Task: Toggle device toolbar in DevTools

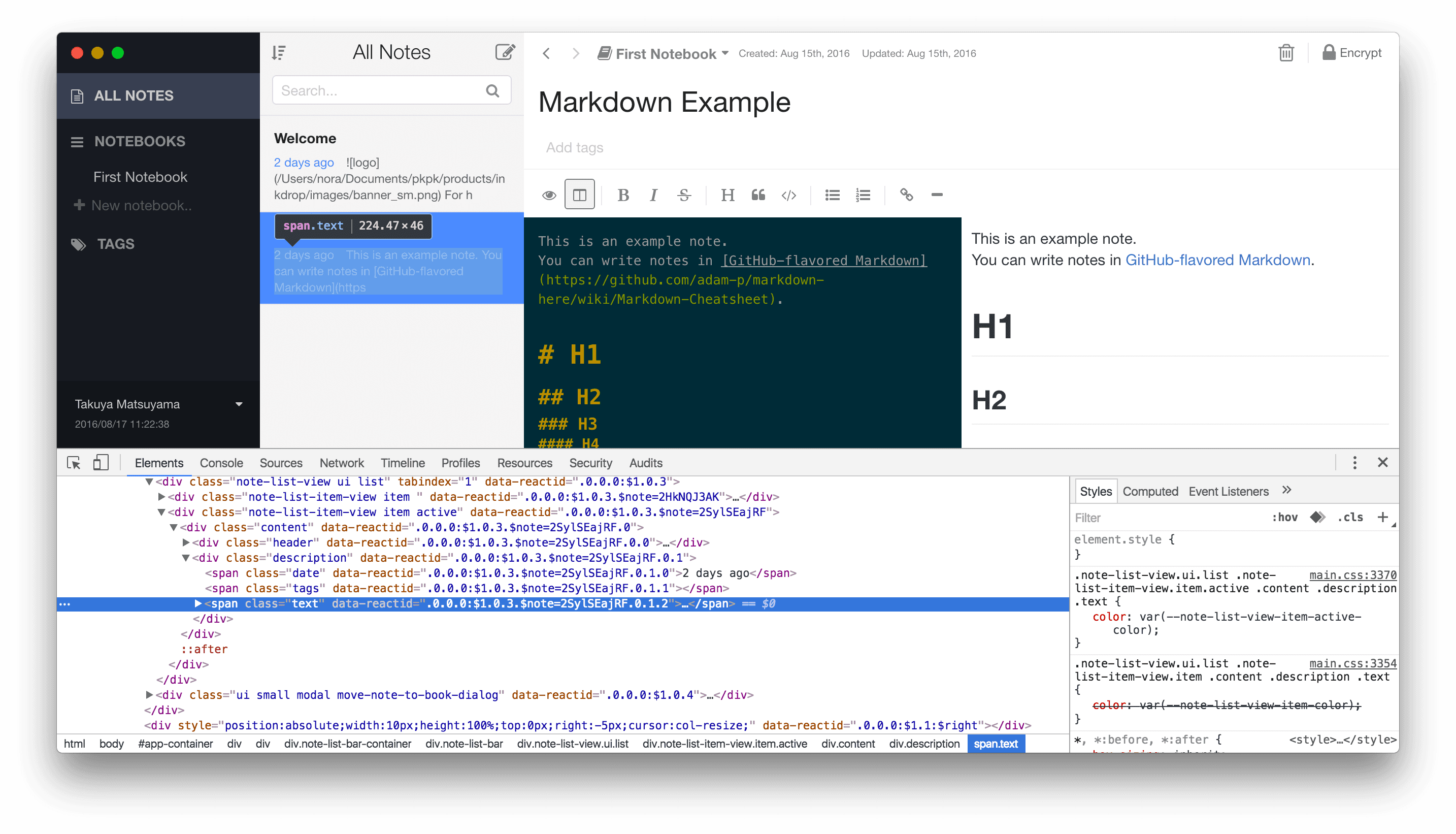Action: 101,462
